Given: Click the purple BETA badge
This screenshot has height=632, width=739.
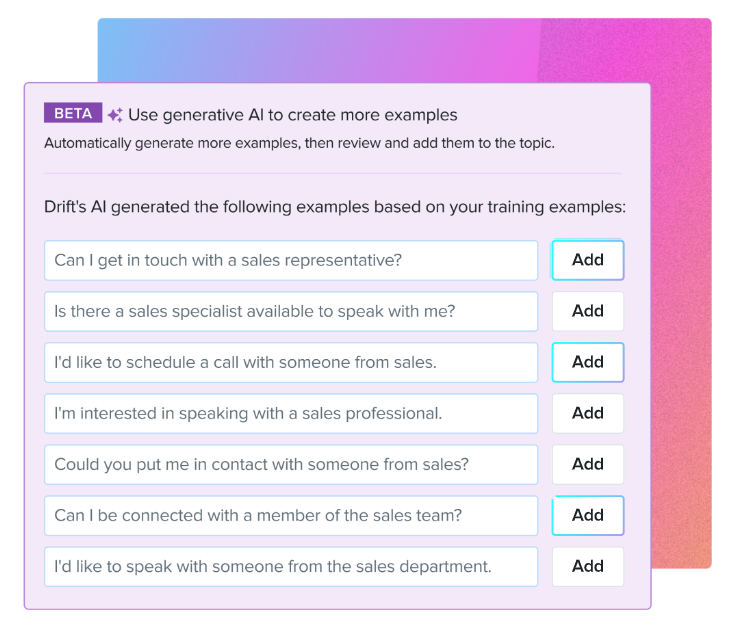Looking at the screenshot, I should click(73, 113).
